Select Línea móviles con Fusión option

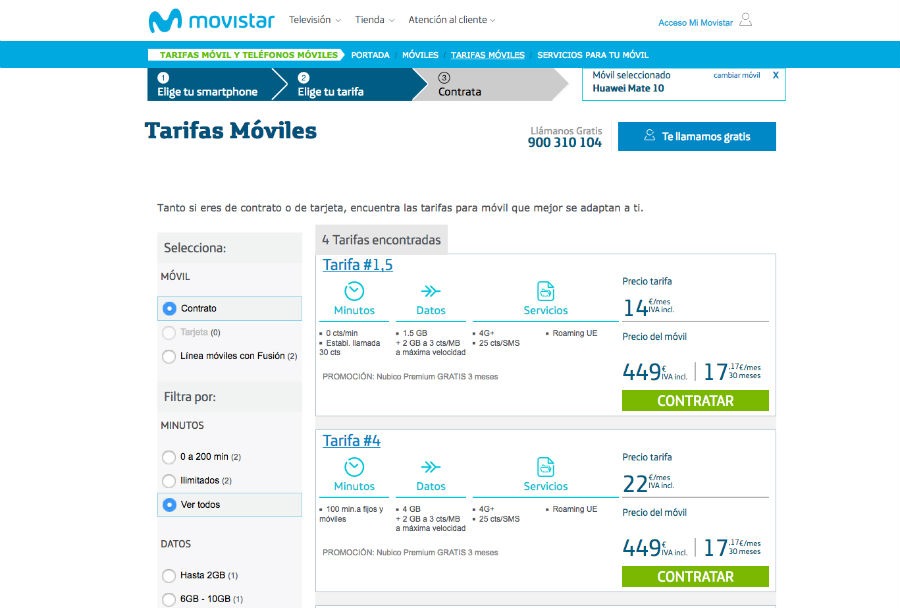[169, 356]
